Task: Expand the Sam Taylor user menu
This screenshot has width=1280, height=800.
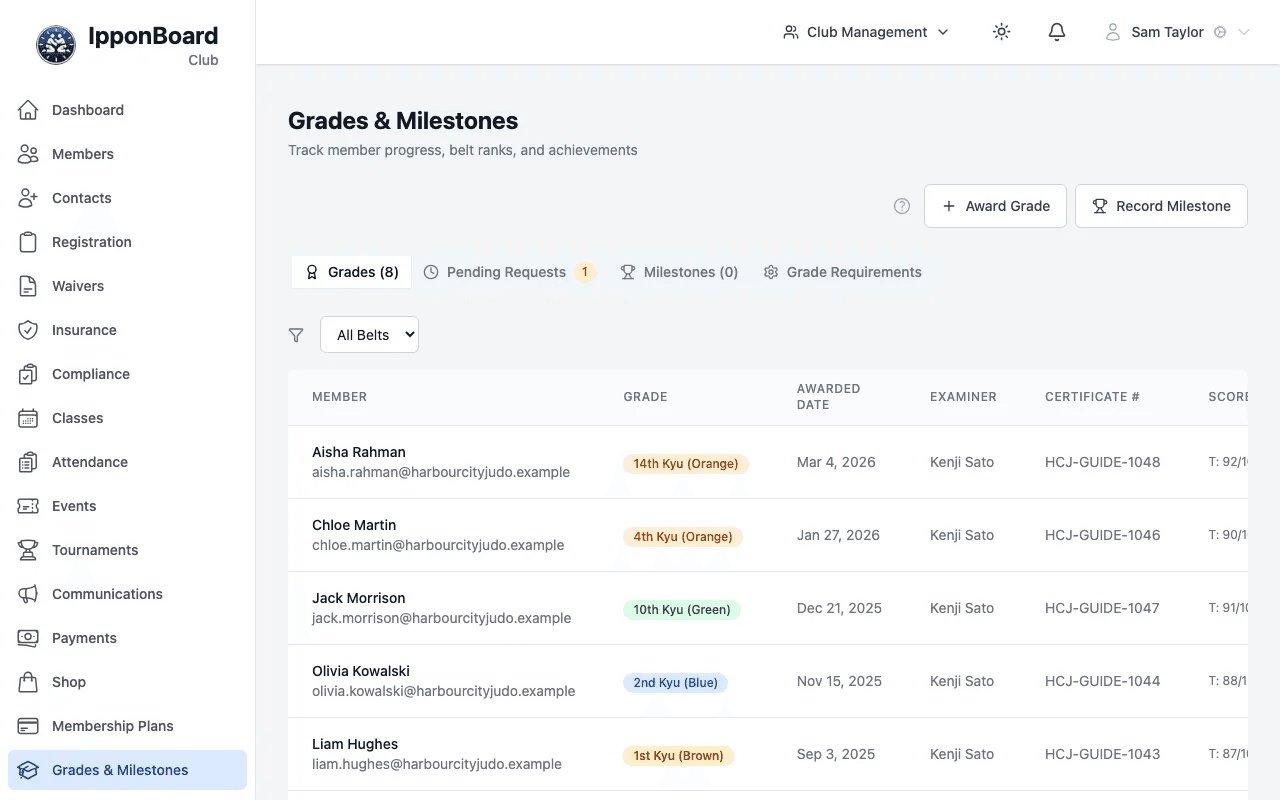Action: click(1178, 32)
